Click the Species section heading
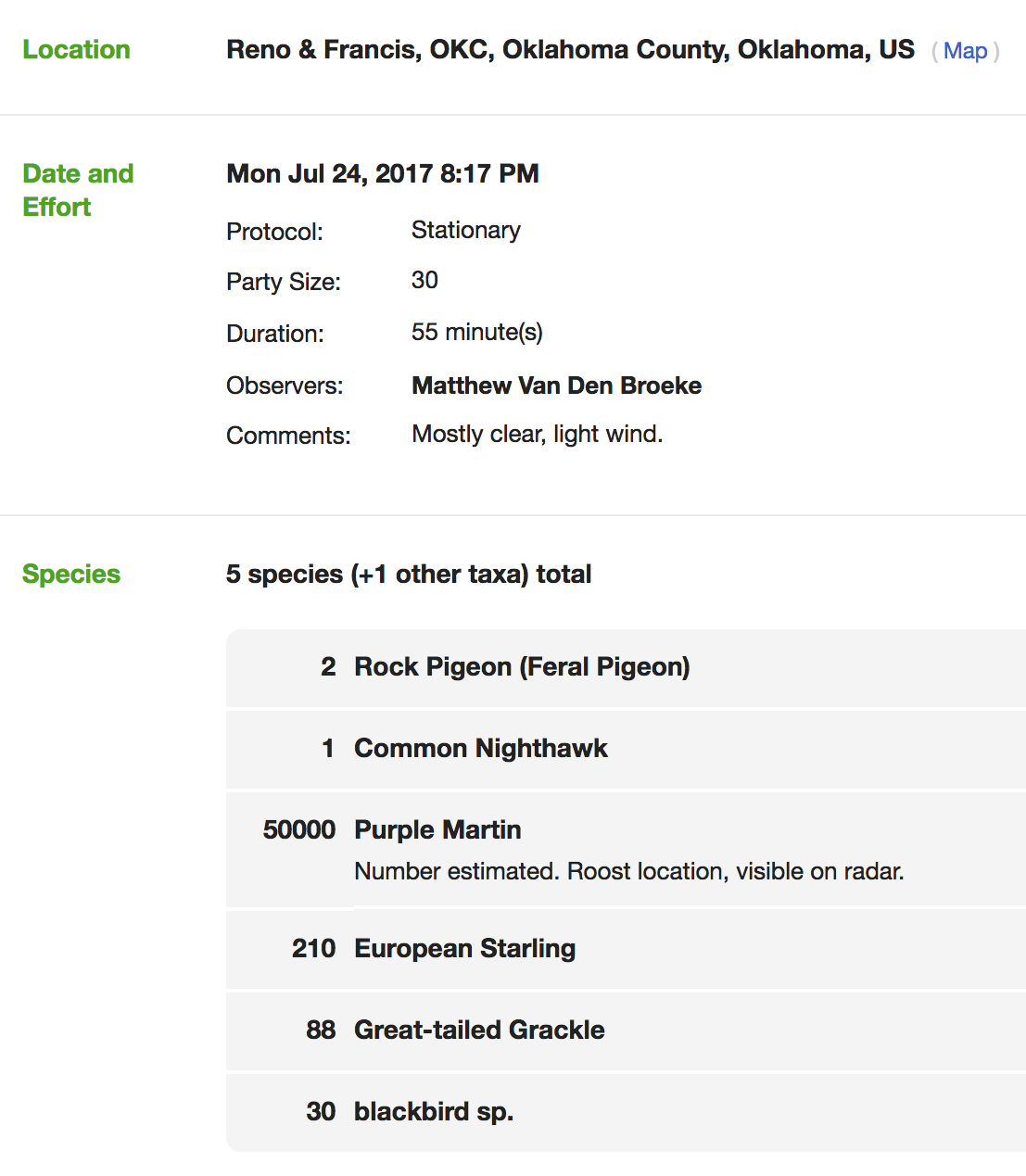 [70, 575]
